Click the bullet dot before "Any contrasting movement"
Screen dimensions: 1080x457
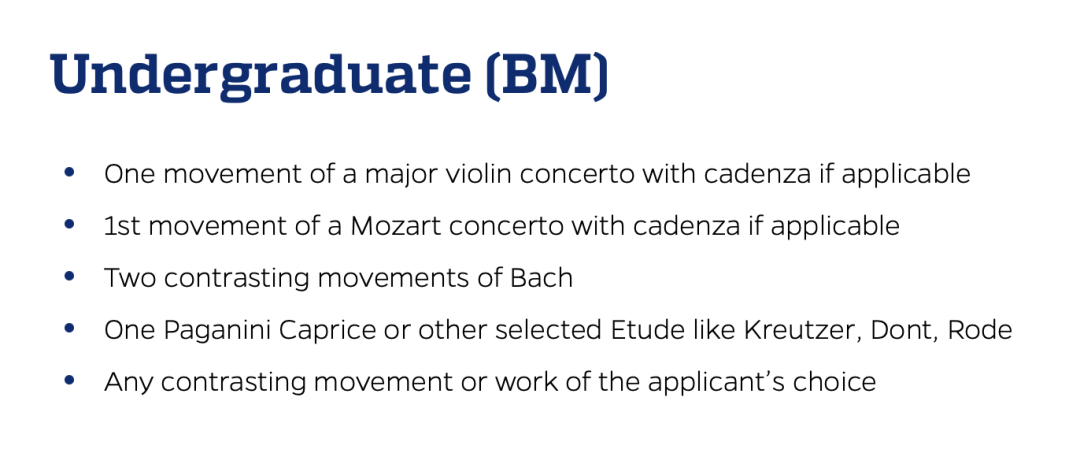68,381
